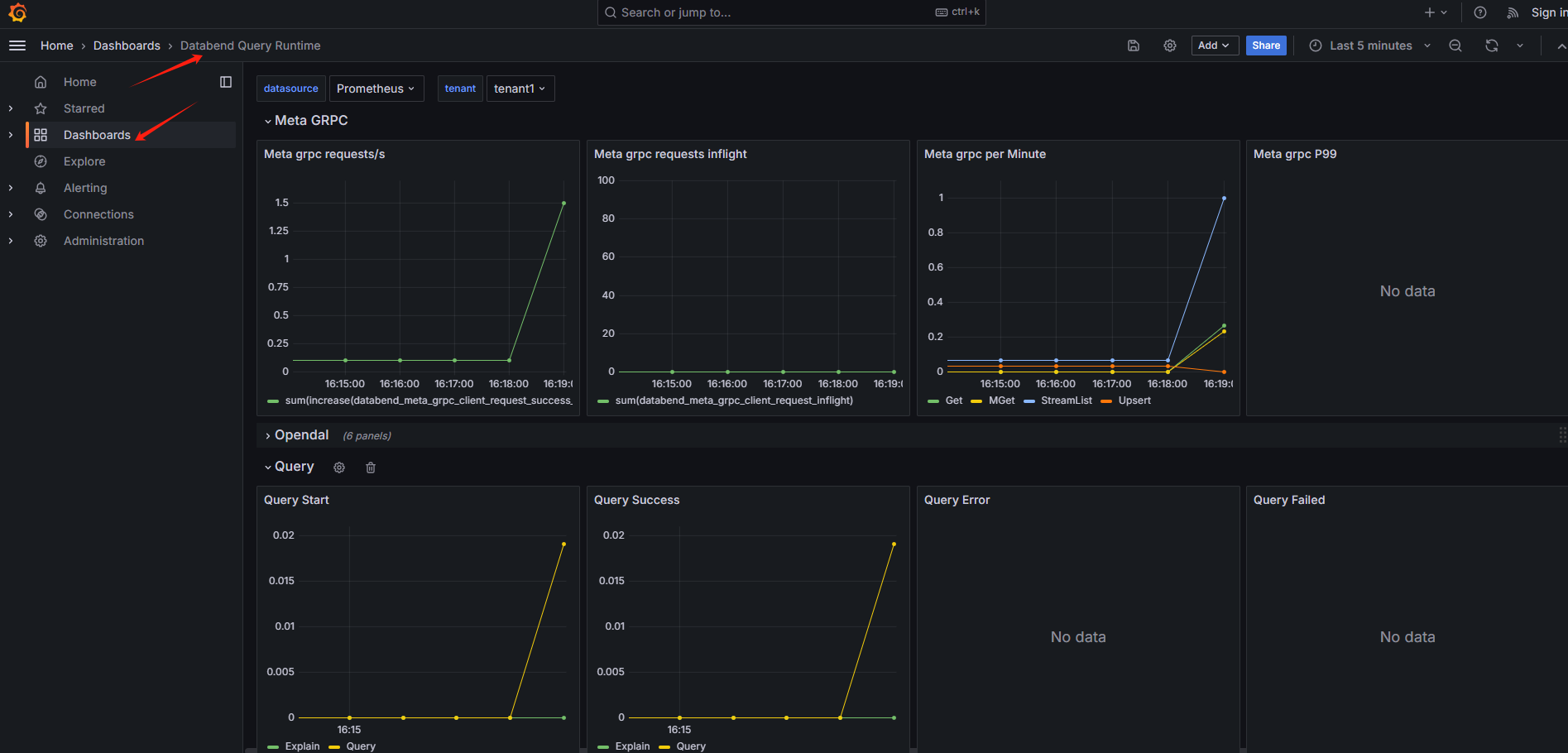This screenshot has height=753, width=1568.
Task: Click the zoom out time range icon
Action: 1455,46
